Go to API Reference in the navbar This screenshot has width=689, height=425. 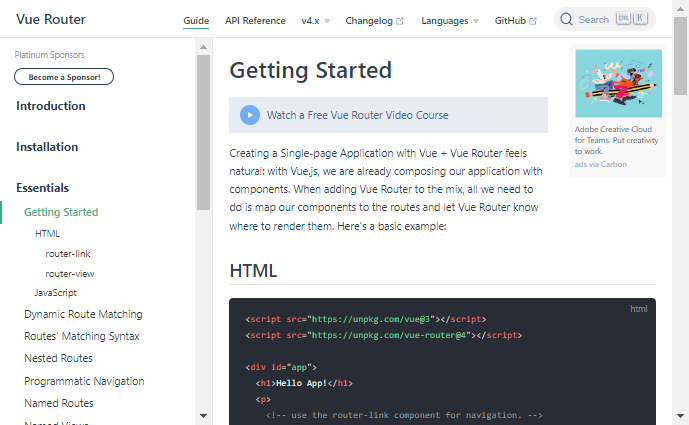coord(255,21)
